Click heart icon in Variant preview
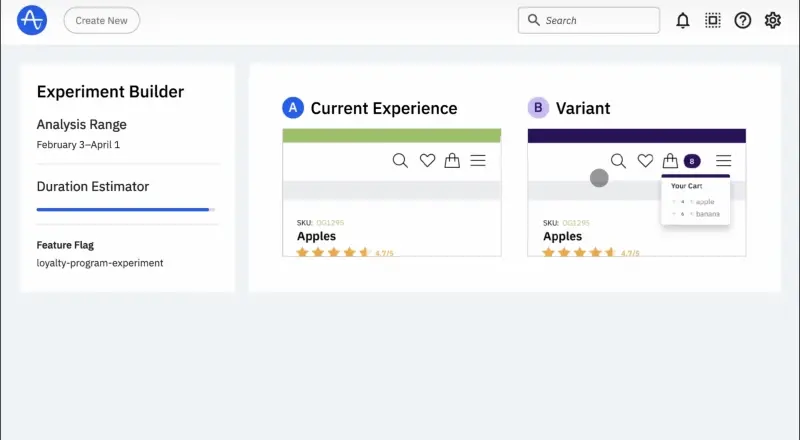 (645, 161)
